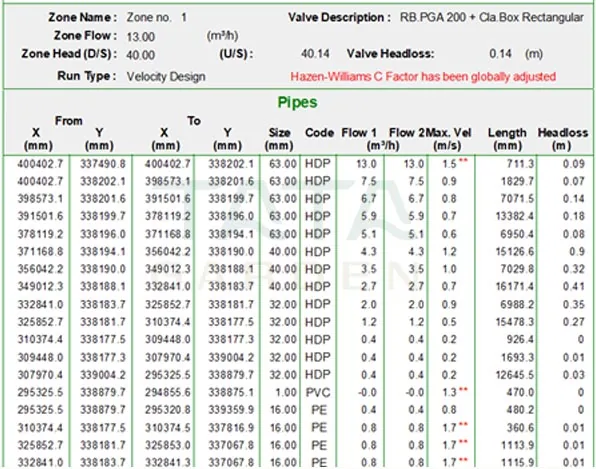
Task: Click the To X cell 294855.6
Action: point(168,392)
